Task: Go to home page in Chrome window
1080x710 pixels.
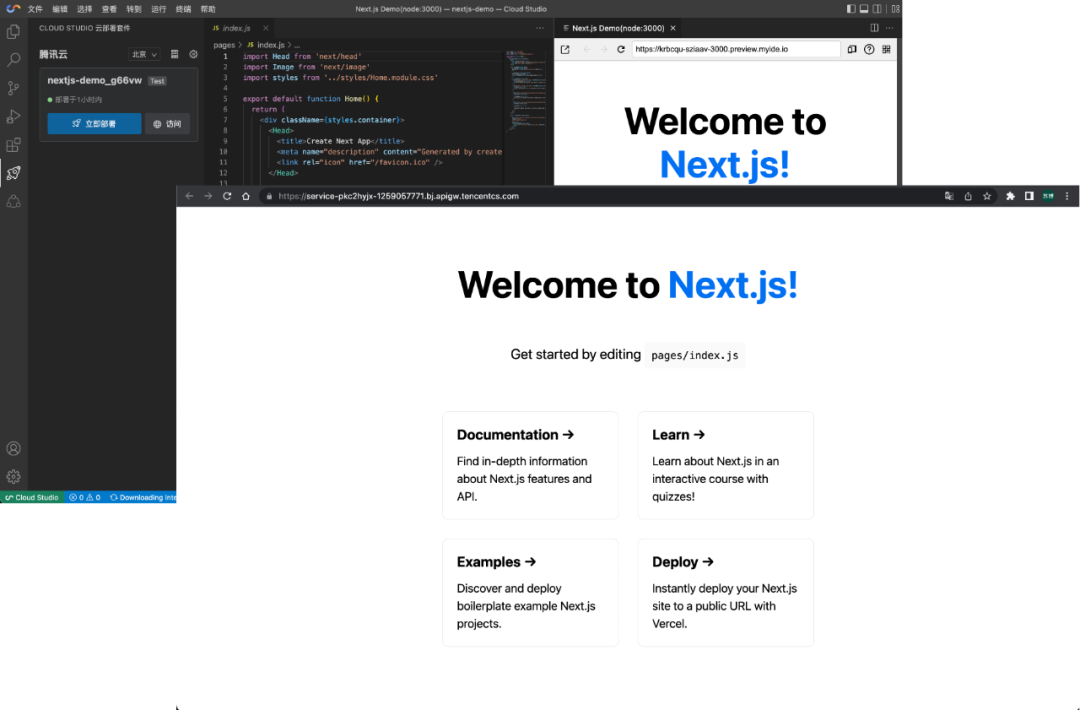Action: pyautogui.click(x=246, y=196)
